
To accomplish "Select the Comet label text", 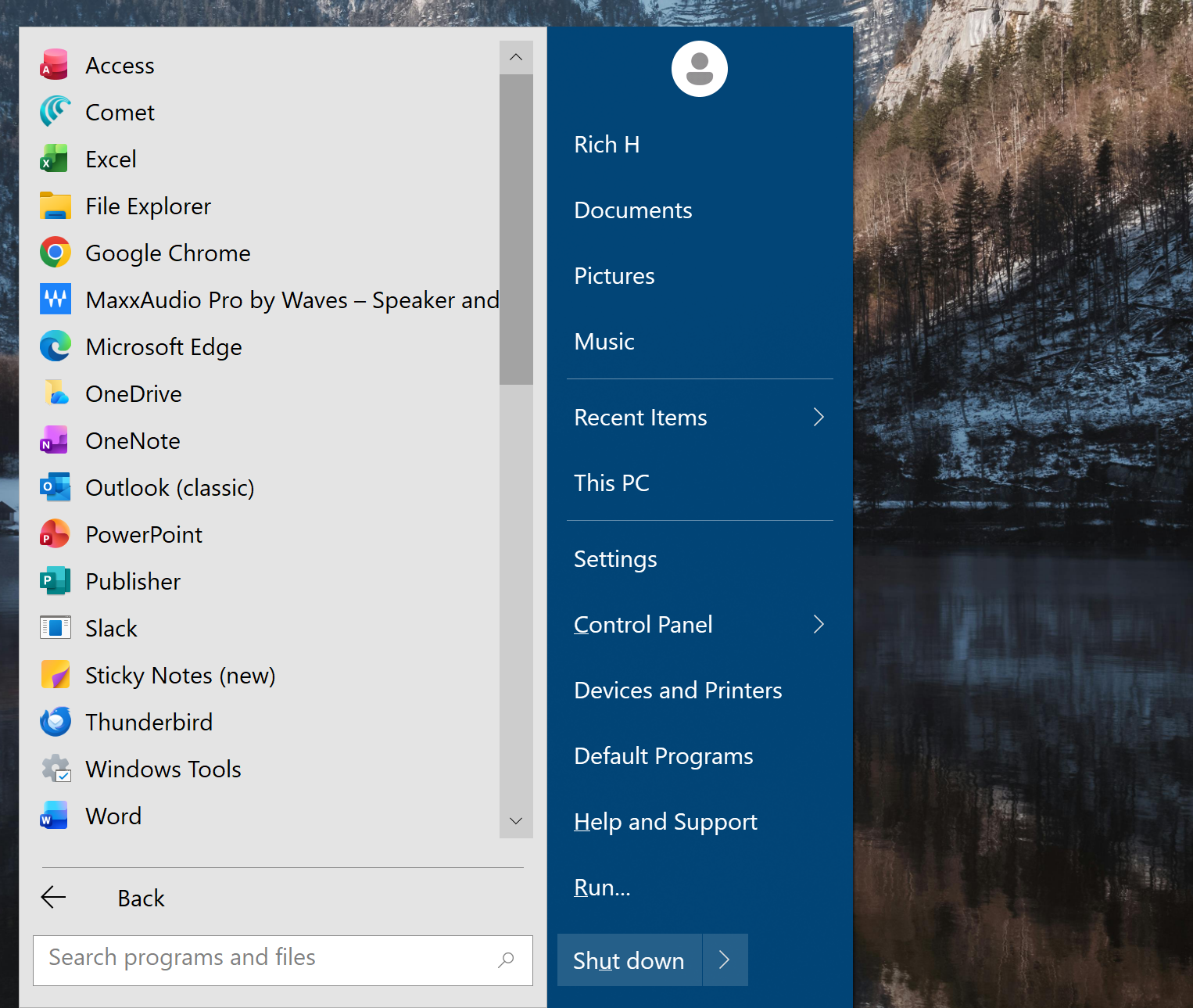I will click(x=120, y=113).
